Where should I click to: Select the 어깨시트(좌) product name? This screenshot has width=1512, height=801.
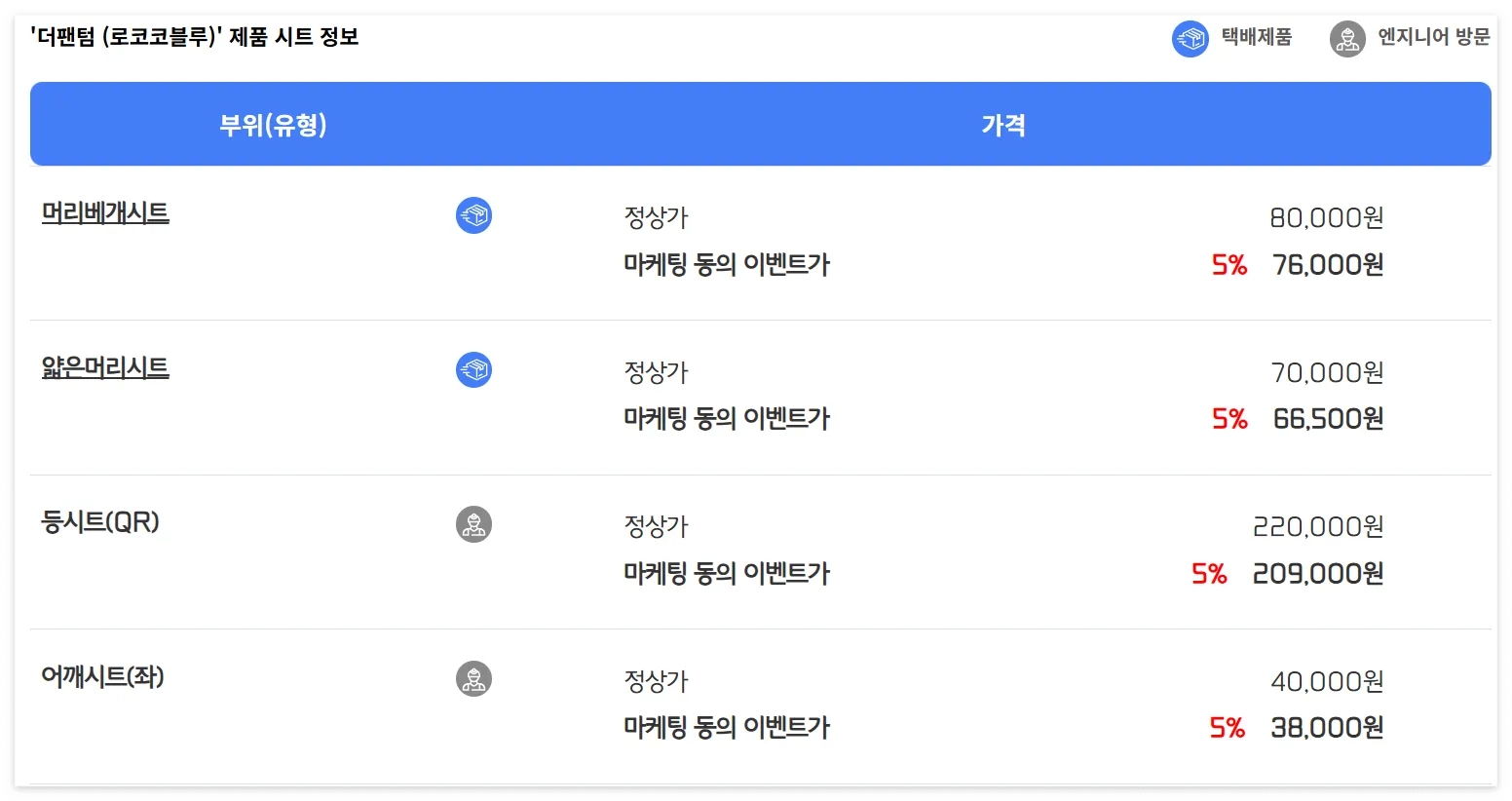pos(103,676)
